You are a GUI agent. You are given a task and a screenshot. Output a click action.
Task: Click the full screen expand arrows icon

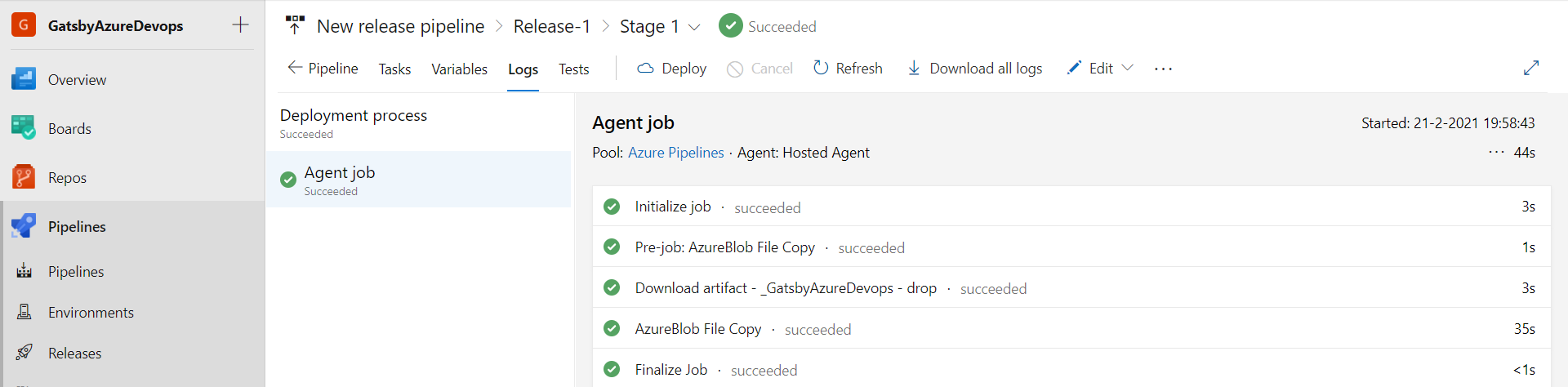[x=1531, y=68]
